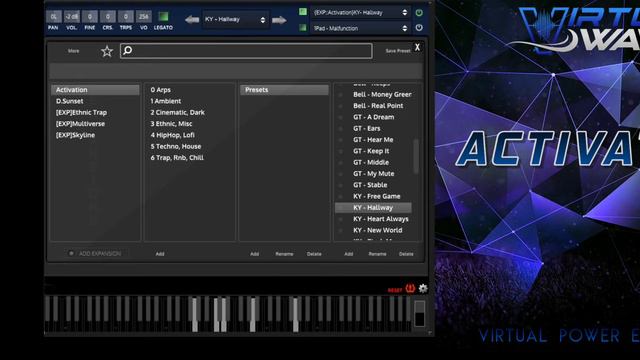Click inside the preset search field
This screenshot has height=360, width=640.
(246, 51)
